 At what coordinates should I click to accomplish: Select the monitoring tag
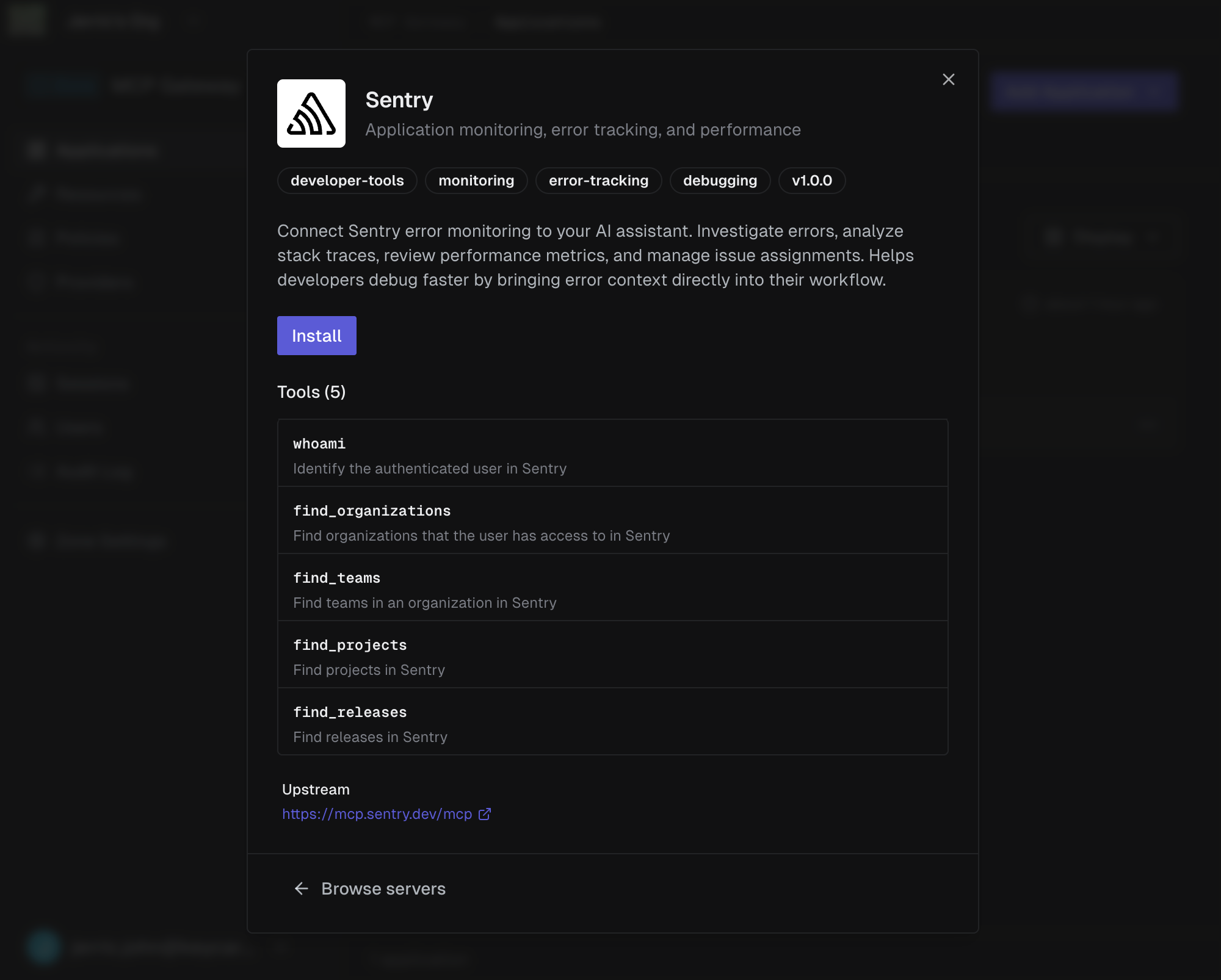tap(476, 181)
